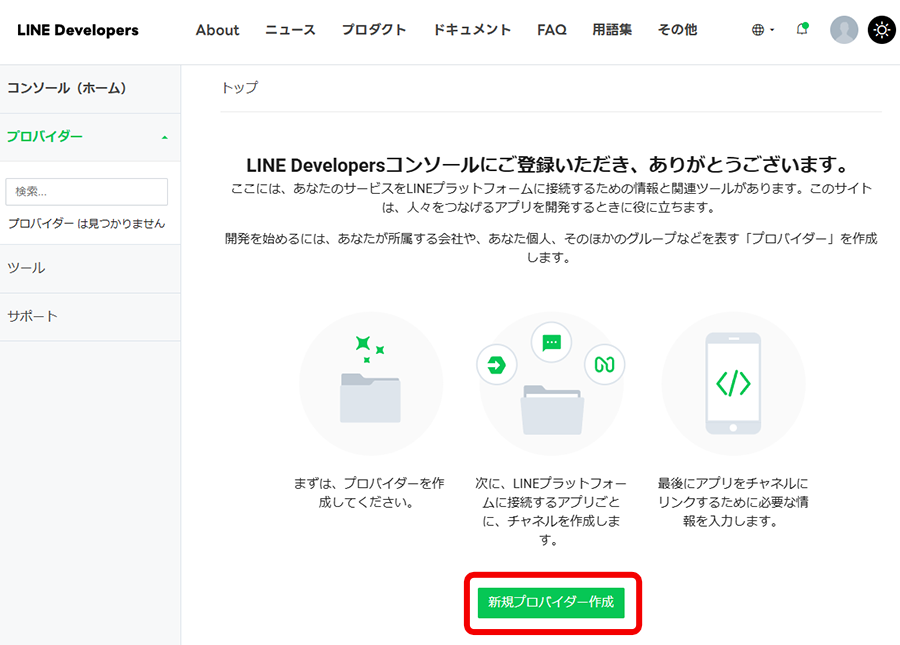The height and width of the screenshot is (645, 900).
Task: Click the sparkling folder provider illustration
Action: (x=370, y=383)
